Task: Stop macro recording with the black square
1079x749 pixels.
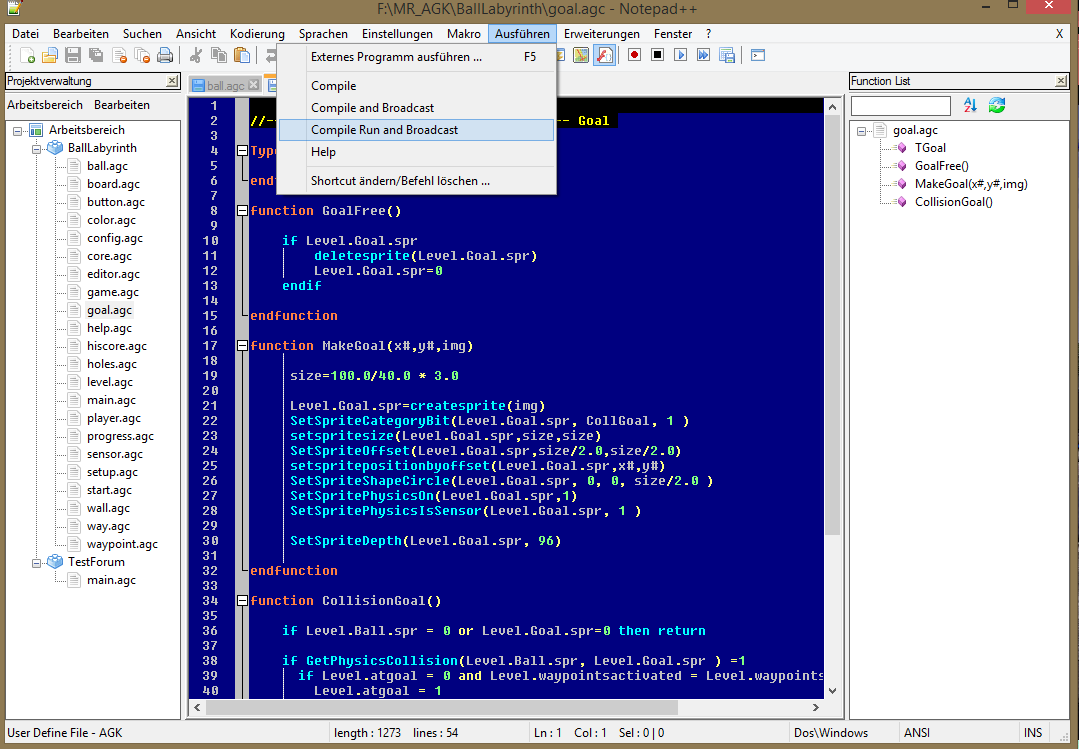Action: pos(657,54)
